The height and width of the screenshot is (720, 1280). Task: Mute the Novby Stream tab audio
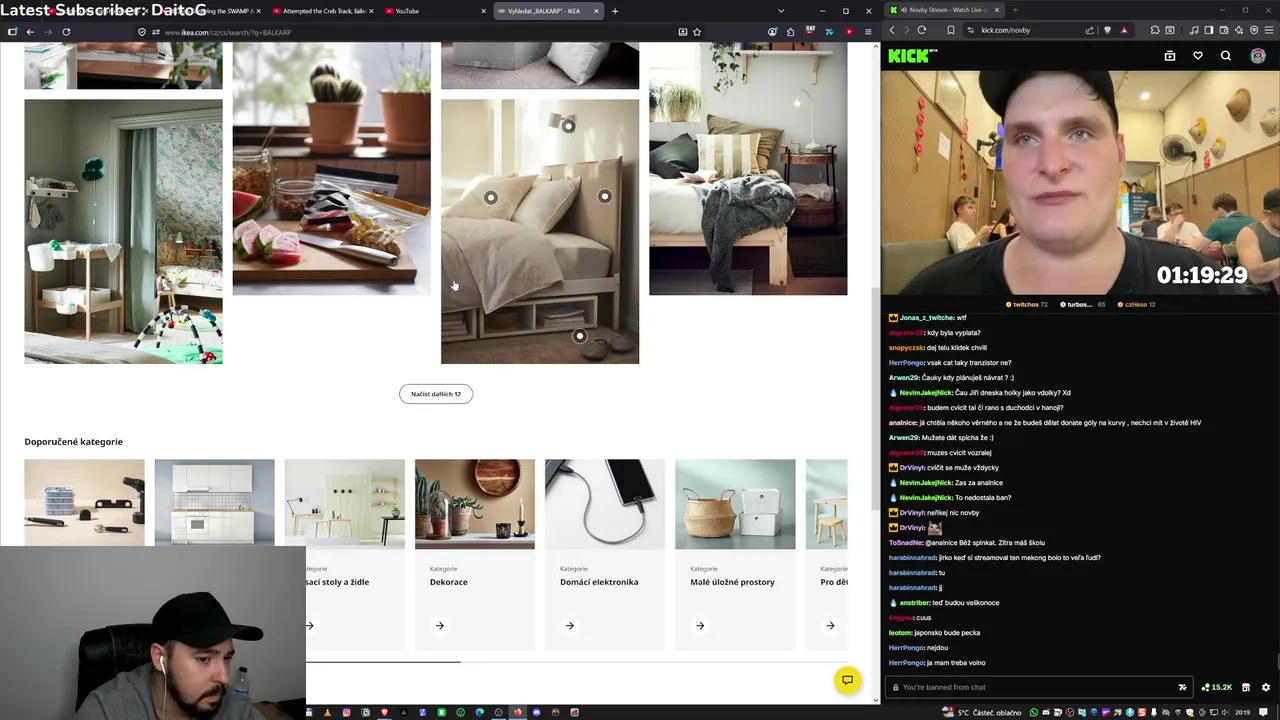(903, 10)
